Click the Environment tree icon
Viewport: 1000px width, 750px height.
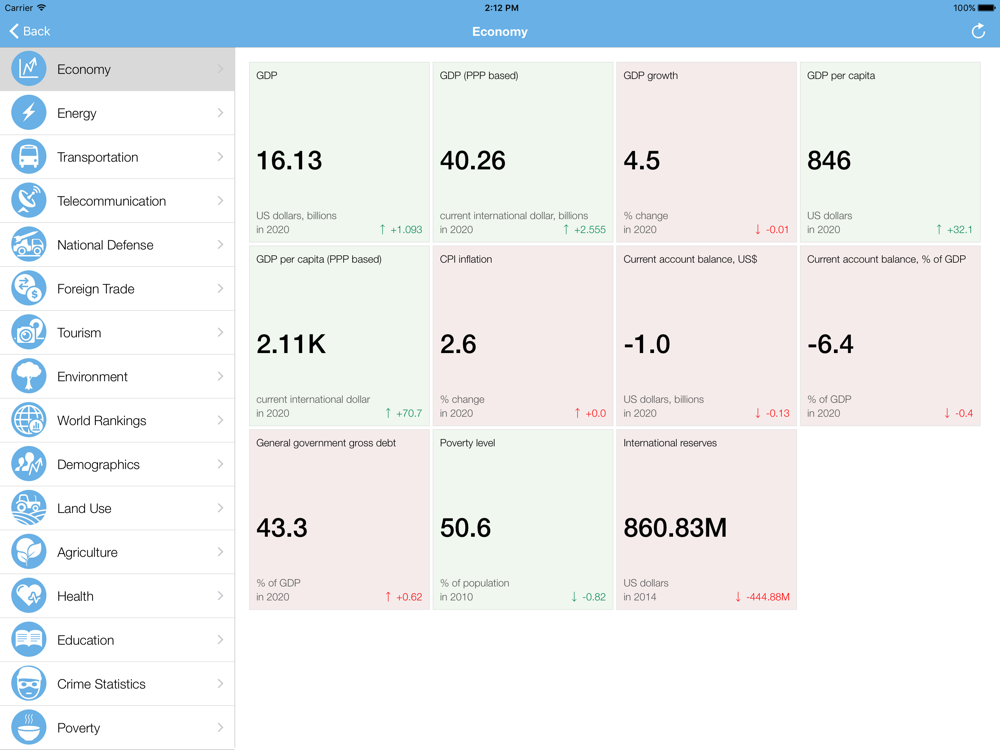[29, 376]
